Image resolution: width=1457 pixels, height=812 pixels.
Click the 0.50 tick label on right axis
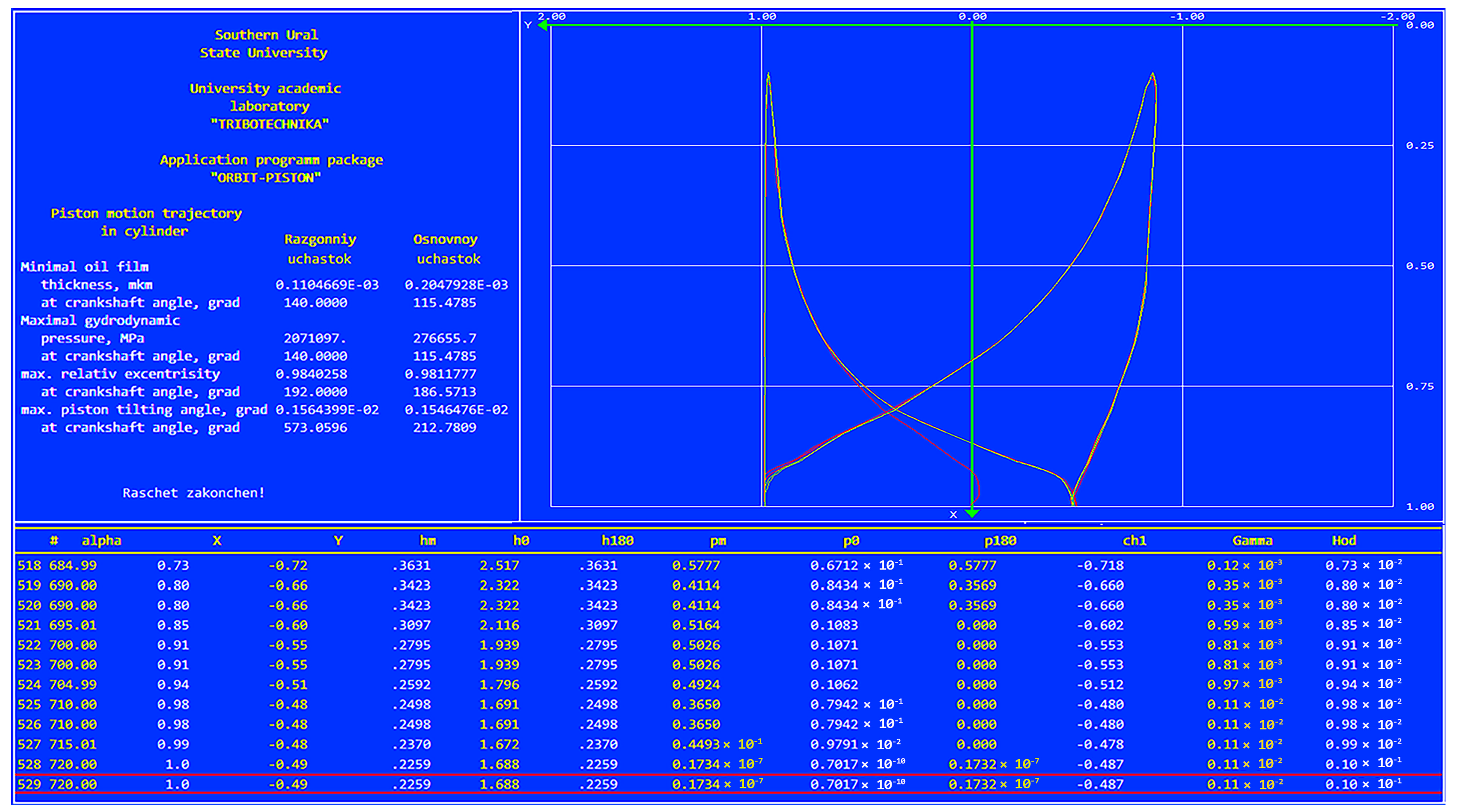tap(1420, 266)
